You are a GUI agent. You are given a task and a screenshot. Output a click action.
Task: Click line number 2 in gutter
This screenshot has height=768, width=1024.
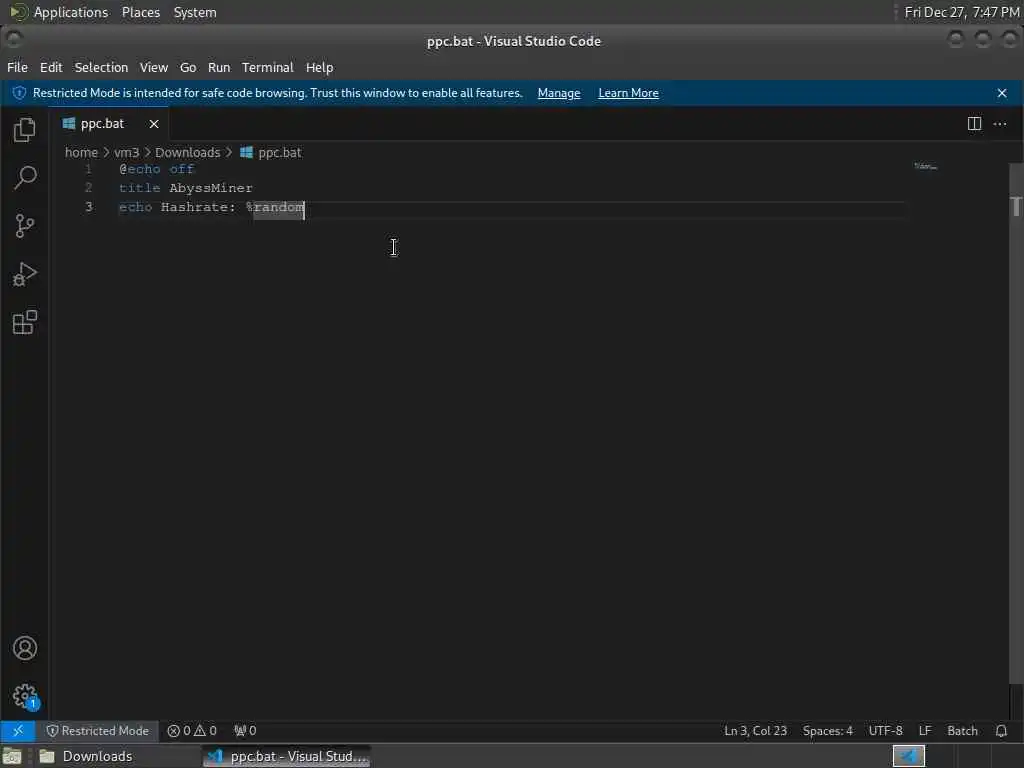(x=88, y=188)
